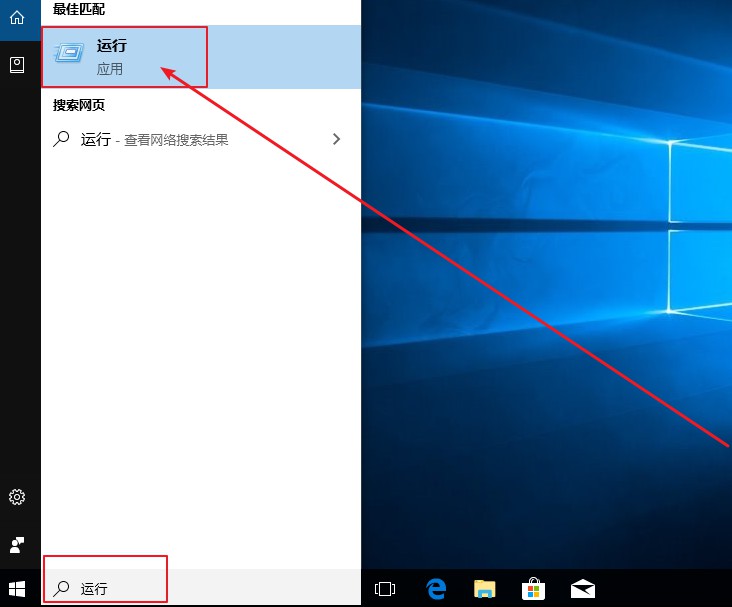Open the Store app from taskbar
This screenshot has height=607, width=732.
pyautogui.click(x=534, y=588)
